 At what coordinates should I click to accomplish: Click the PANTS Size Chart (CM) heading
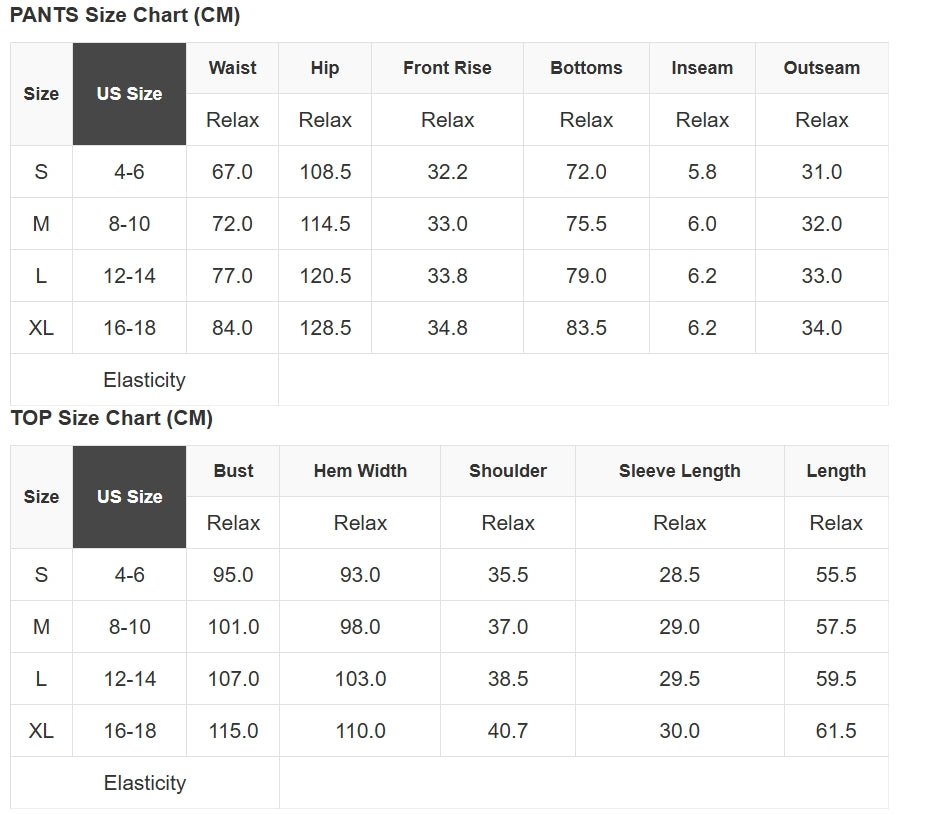(125, 16)
